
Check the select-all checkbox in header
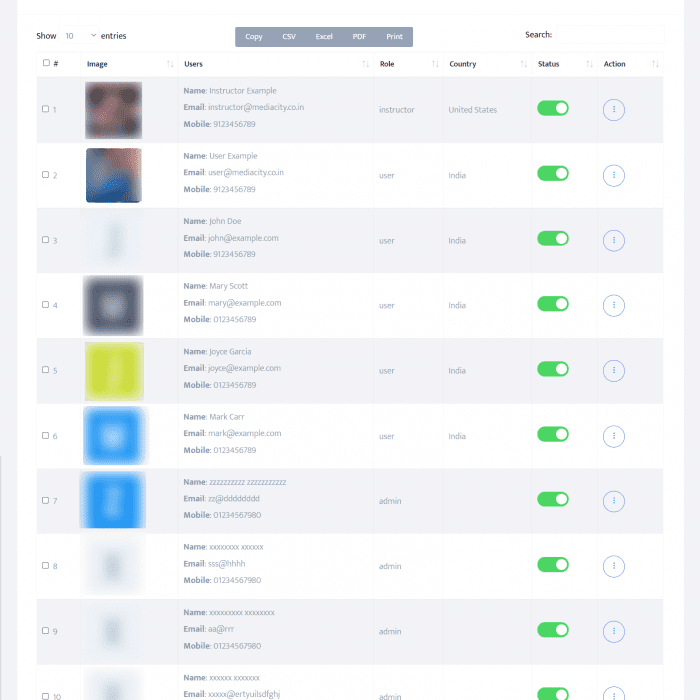point(46,63)
